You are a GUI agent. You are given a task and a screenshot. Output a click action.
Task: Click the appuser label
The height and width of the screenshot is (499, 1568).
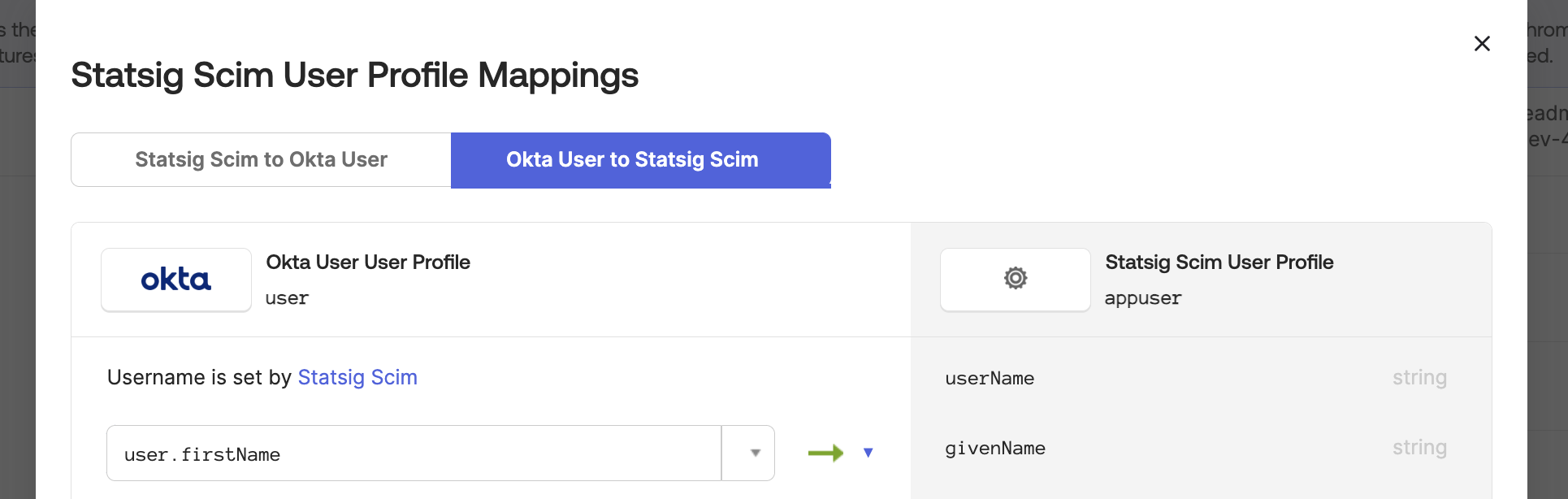[x=1143, y=299]
